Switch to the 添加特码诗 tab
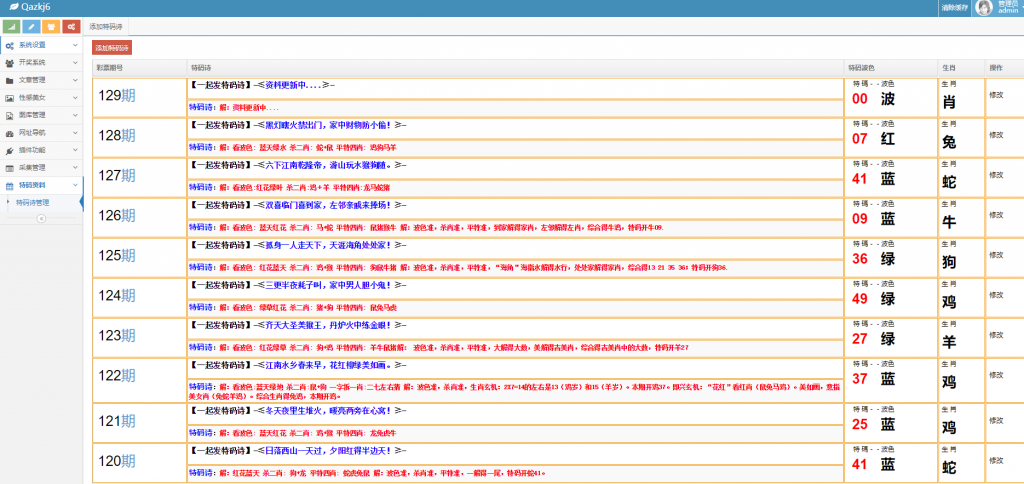 106,26
